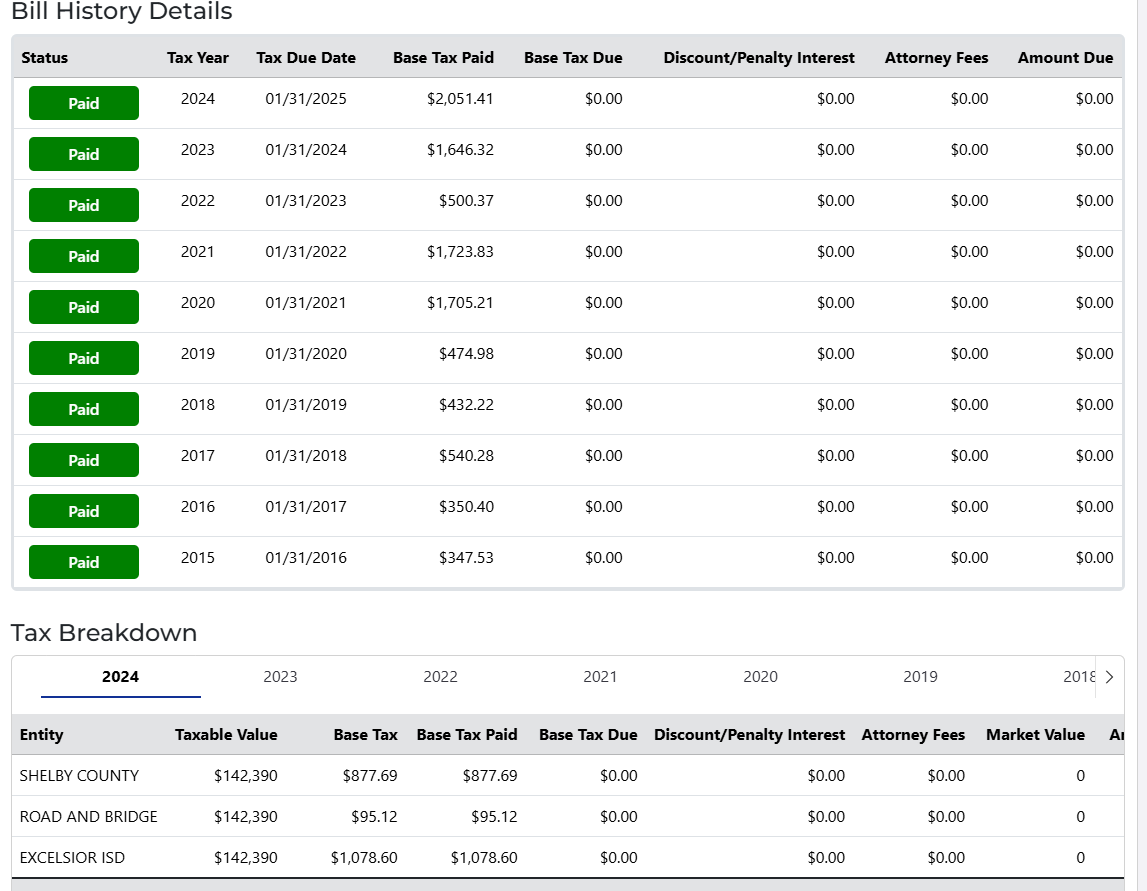Click the Amount Due column header
This screenshot has height=891, width=1147.
tap(1065, 58)
